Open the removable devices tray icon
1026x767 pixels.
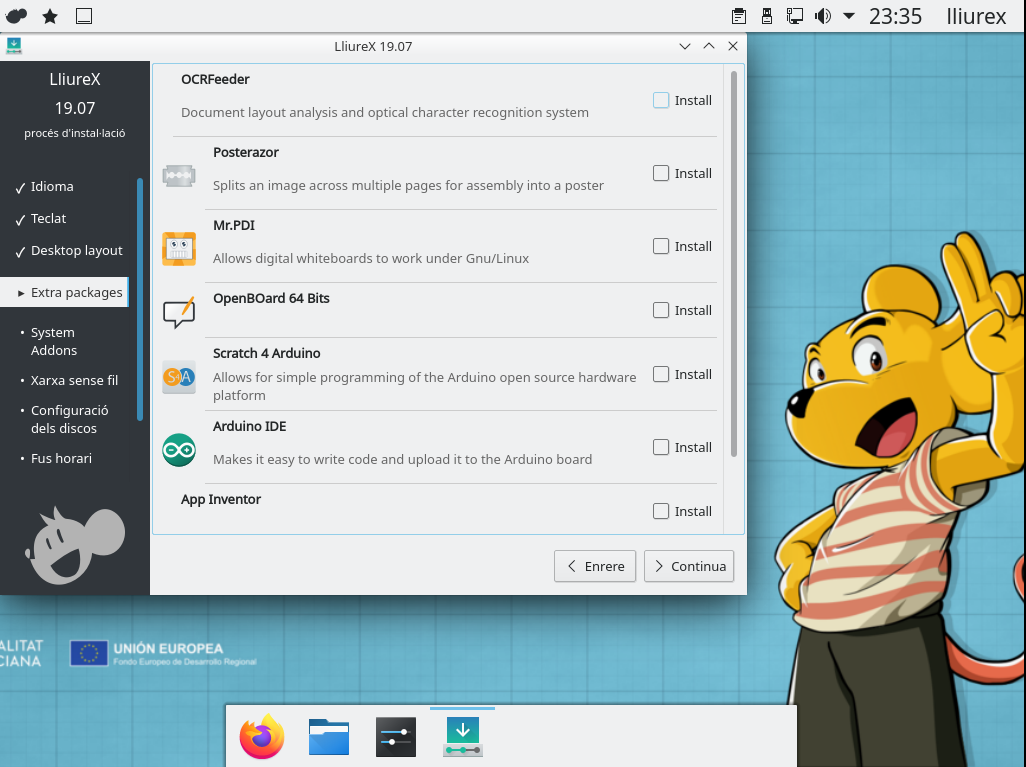767,16
